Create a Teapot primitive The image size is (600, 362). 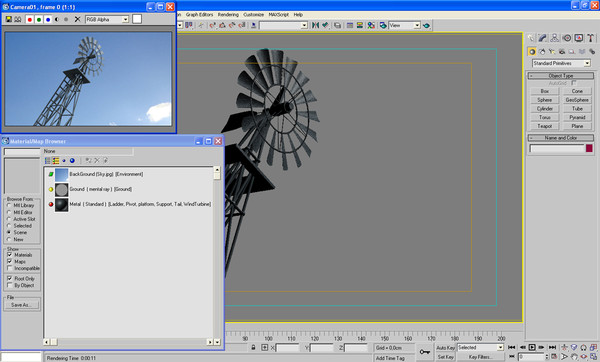[x=545, y=126]
